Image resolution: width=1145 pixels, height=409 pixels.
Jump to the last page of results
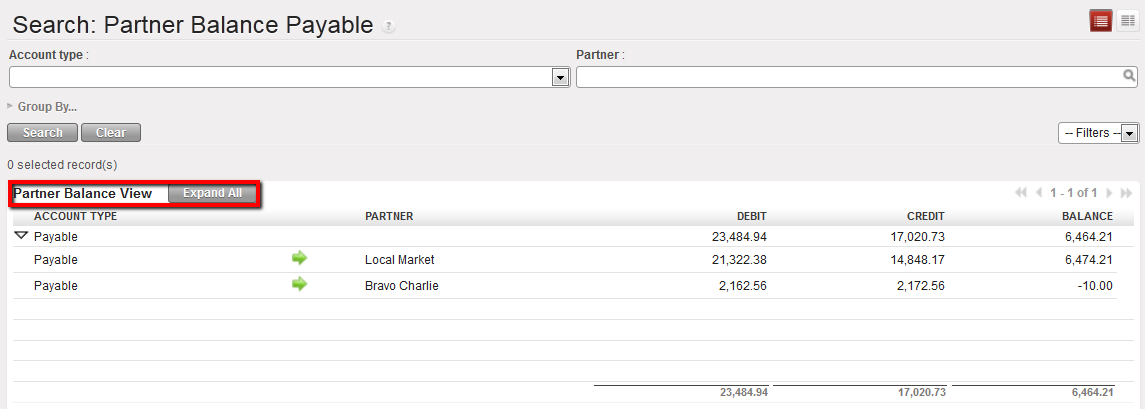click(x=1126, y=193)
